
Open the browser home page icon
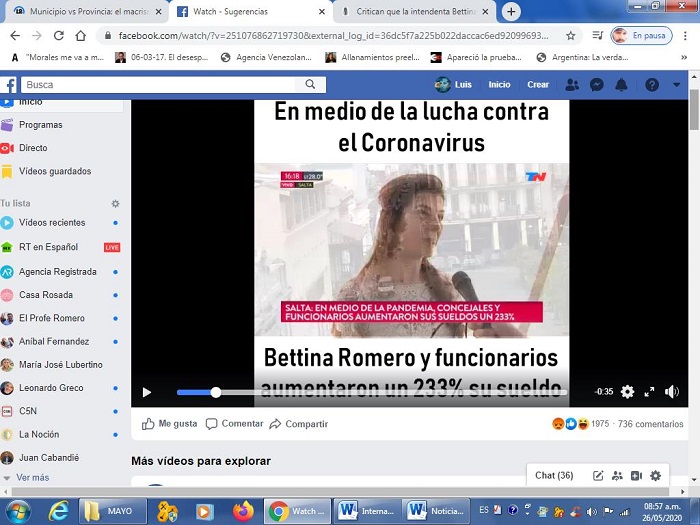point(80,36)
